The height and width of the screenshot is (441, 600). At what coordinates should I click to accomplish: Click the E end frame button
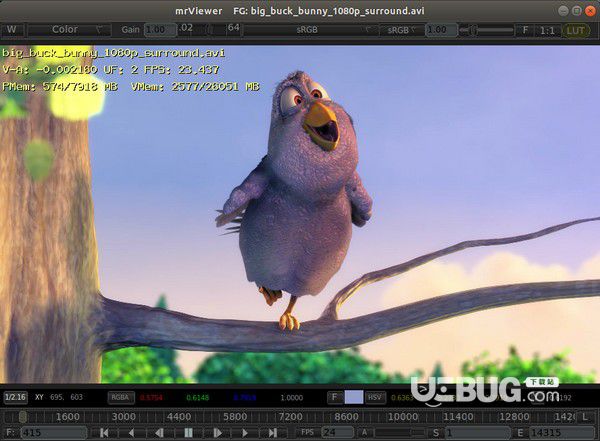point(520,433)
